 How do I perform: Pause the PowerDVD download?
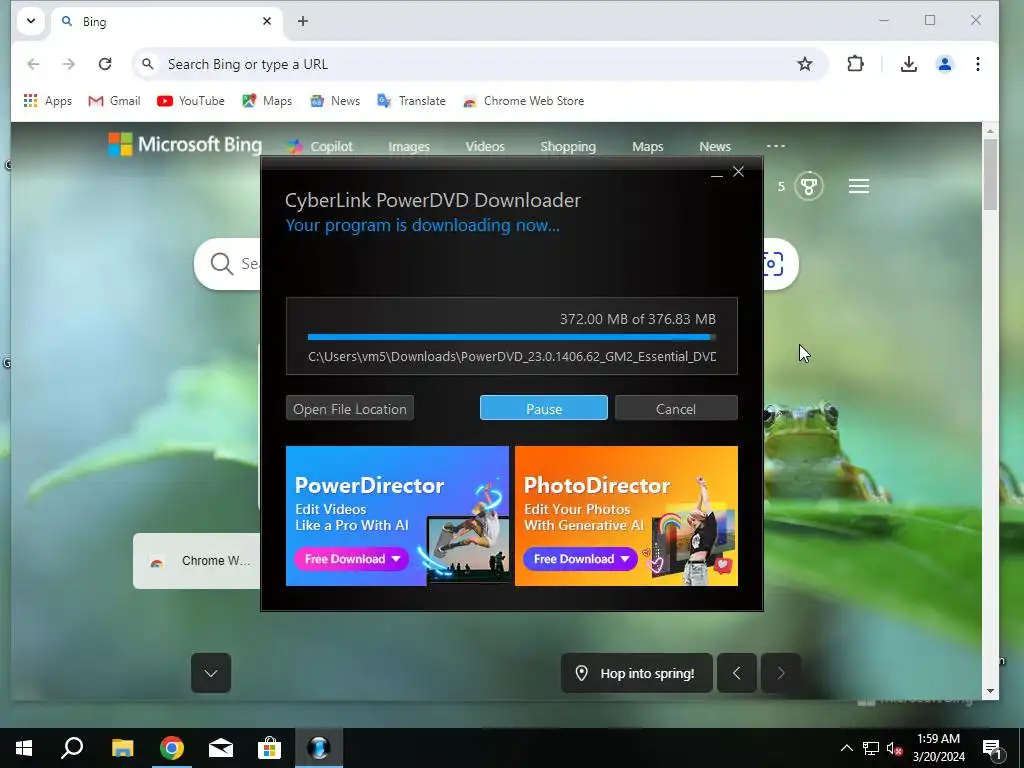pyautogui.click(x=543, y=408)
